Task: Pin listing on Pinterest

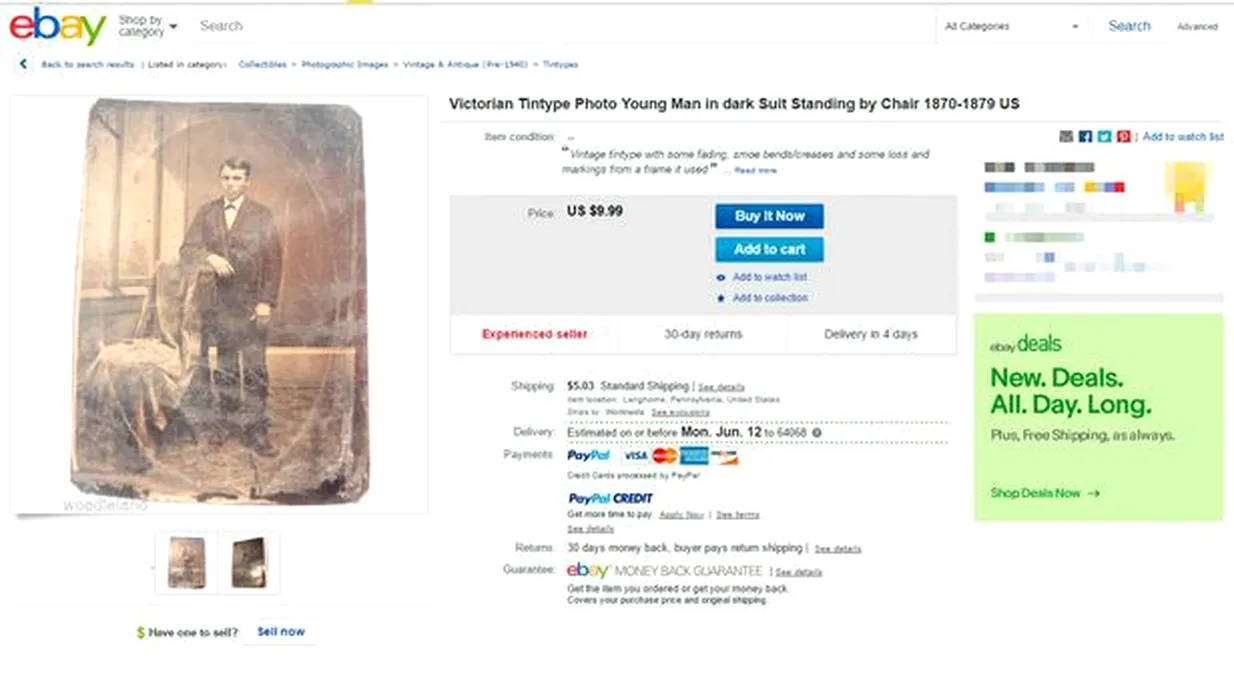Action: 1123,136
